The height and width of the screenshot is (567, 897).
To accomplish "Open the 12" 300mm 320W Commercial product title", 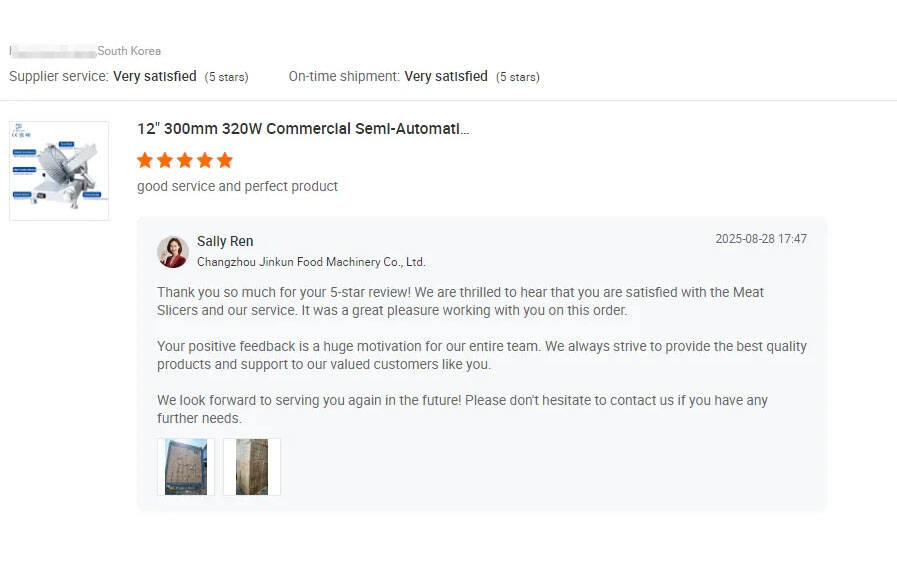I will [x=303, y=129].
